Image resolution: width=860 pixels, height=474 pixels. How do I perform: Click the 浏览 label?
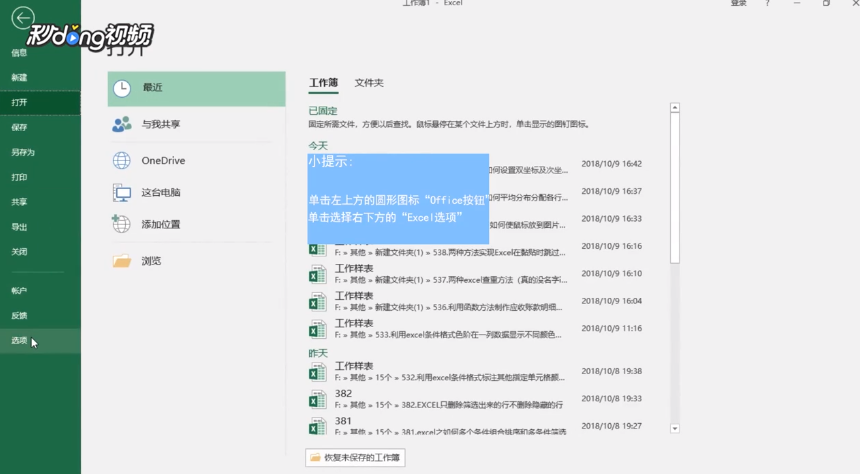(x=151, y=261)
